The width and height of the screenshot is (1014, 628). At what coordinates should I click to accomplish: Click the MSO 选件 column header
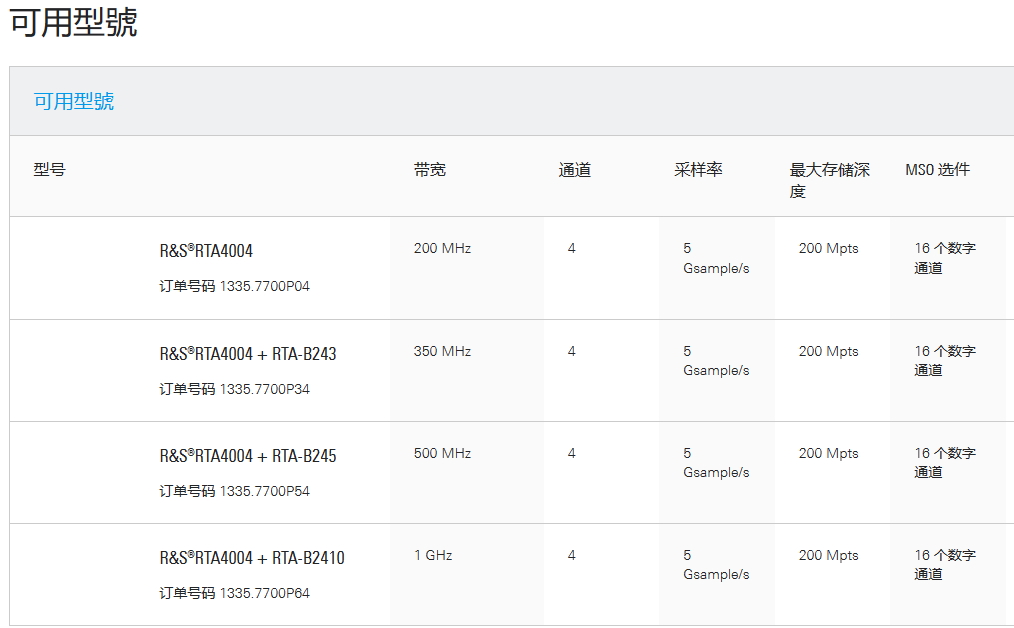937,170
